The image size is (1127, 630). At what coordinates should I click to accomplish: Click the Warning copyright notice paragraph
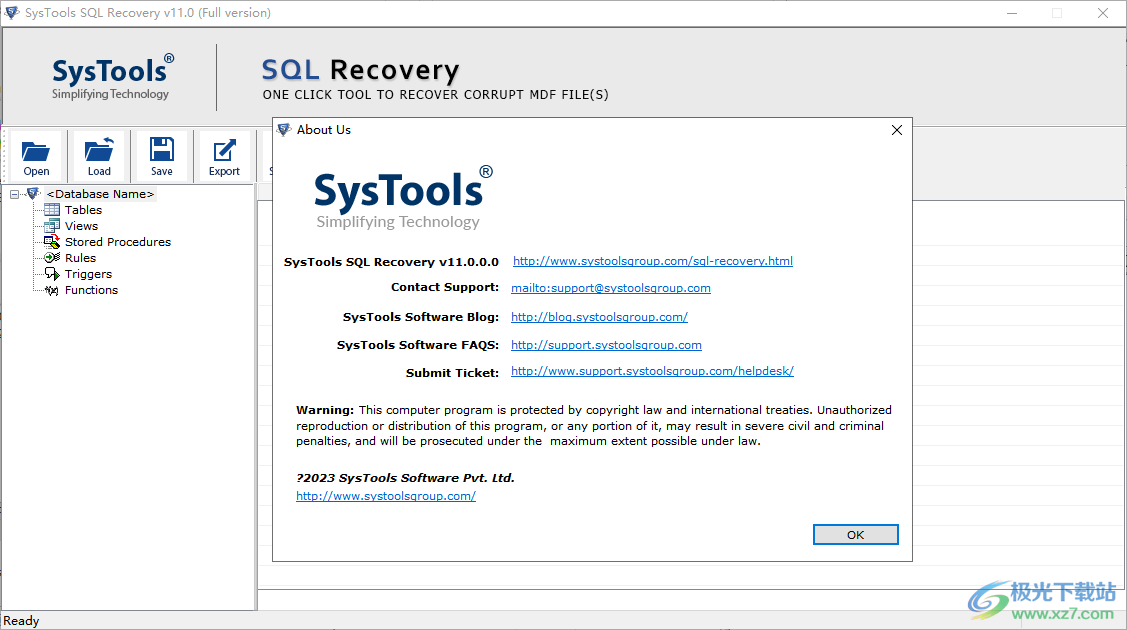(x=594, y=425)
